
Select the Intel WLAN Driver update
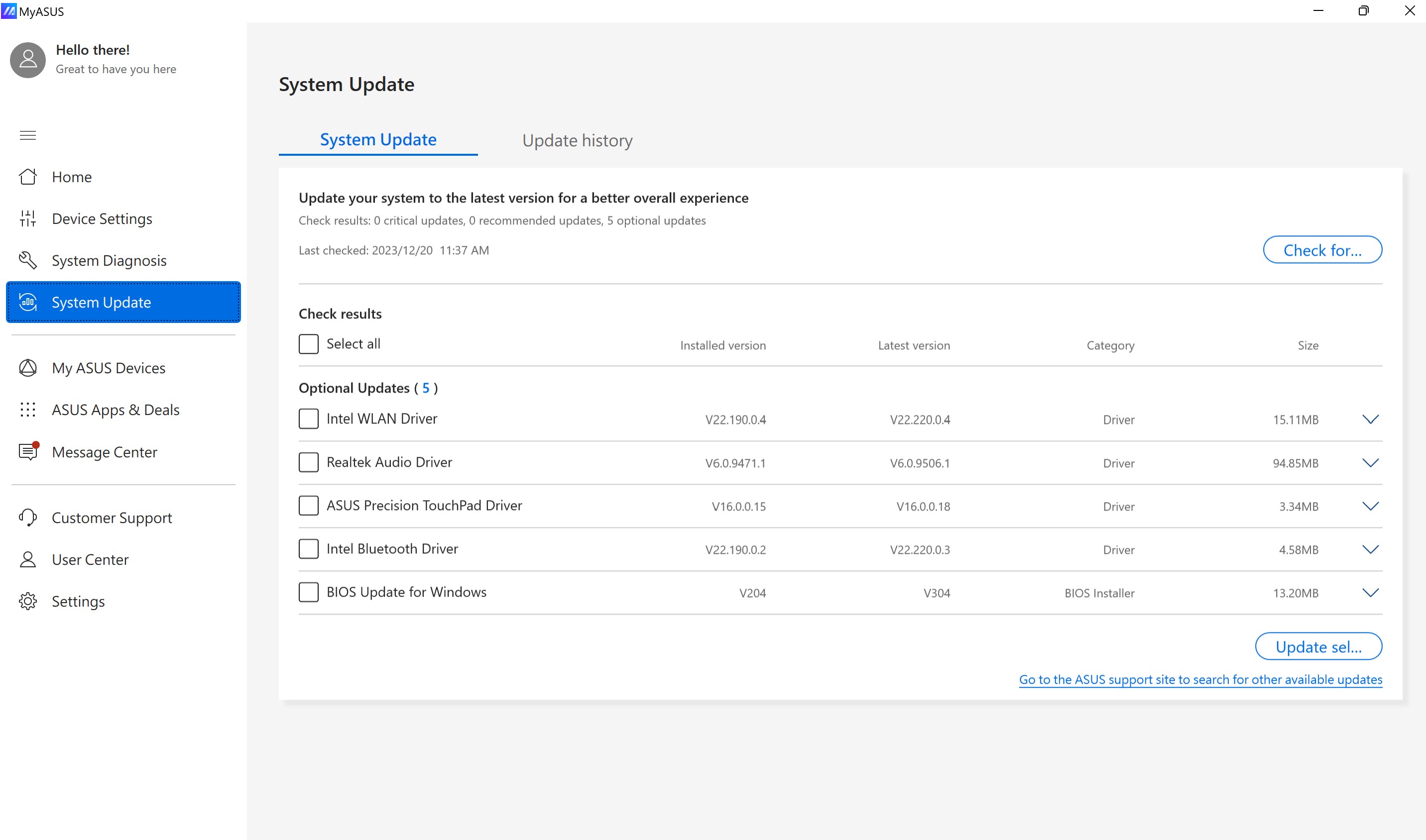click(309, 419)
